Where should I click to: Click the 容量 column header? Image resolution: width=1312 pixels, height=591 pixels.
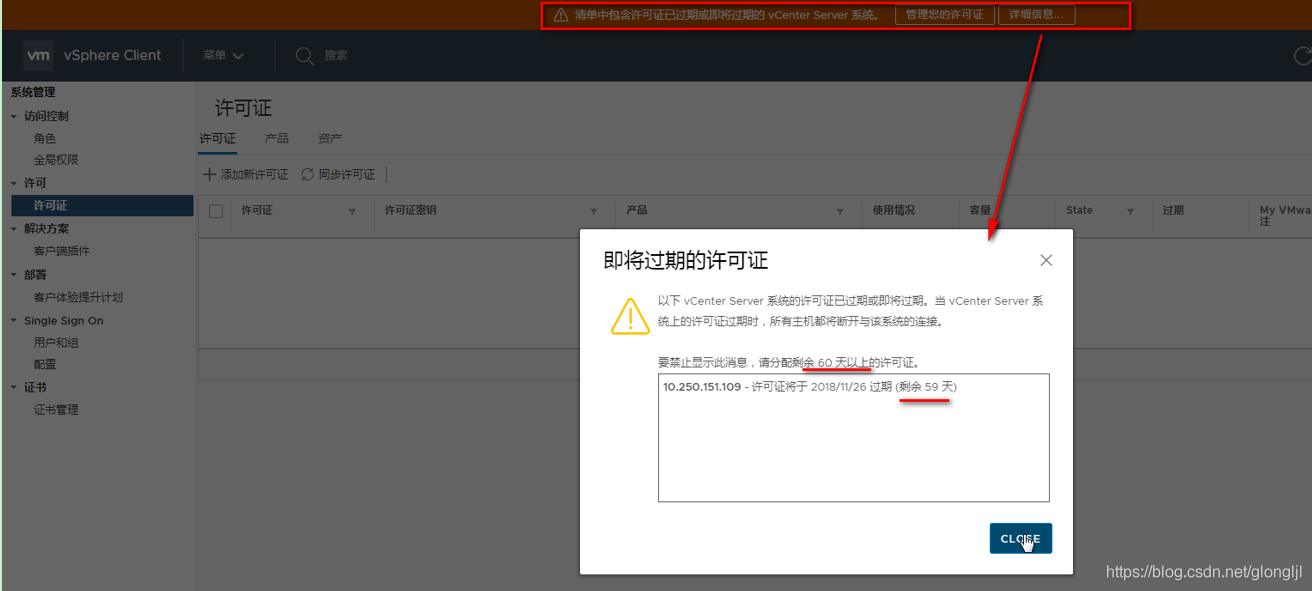[x=980, y=211]
